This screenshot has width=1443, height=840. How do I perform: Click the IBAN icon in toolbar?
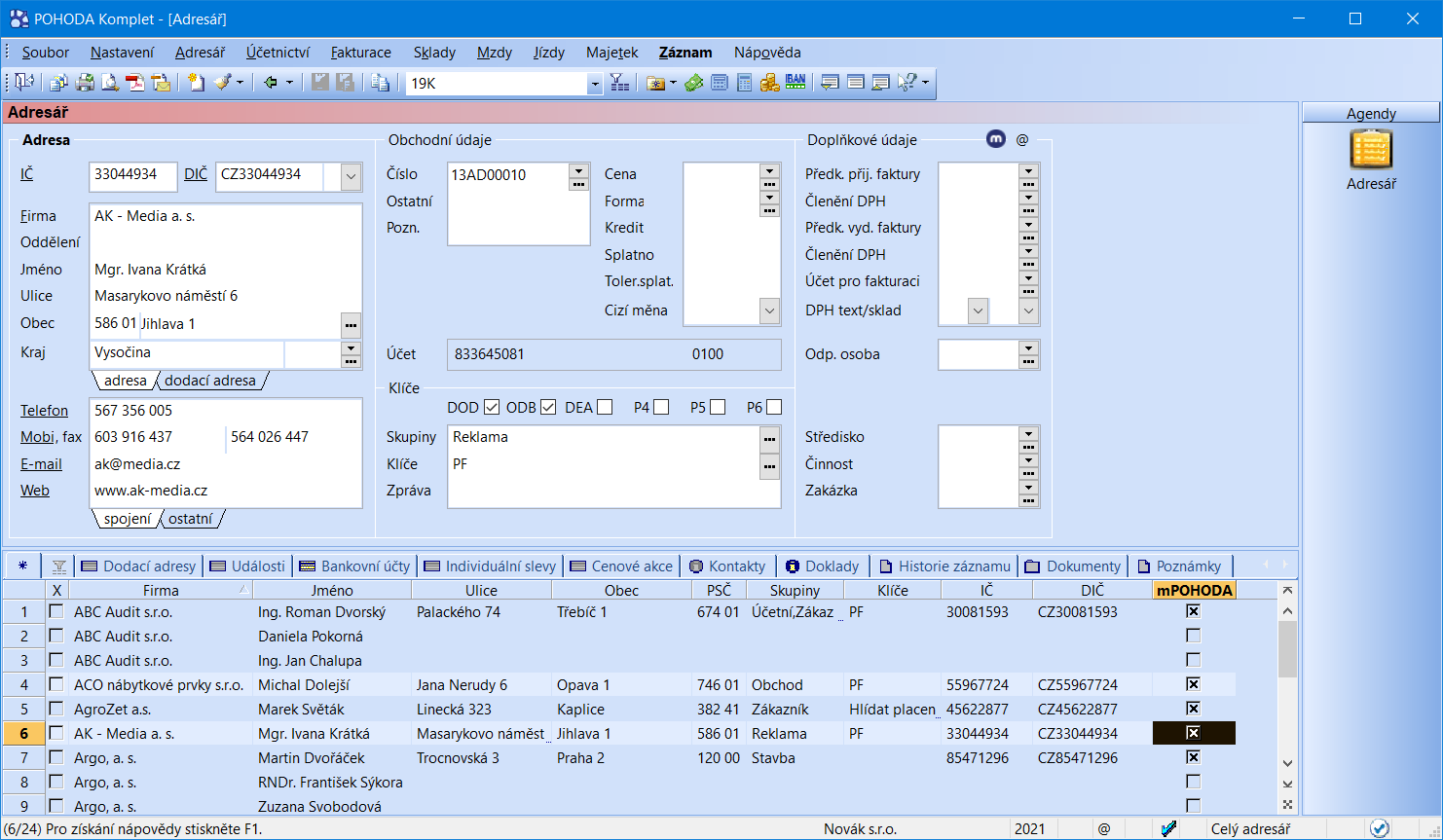click(795, 83)
